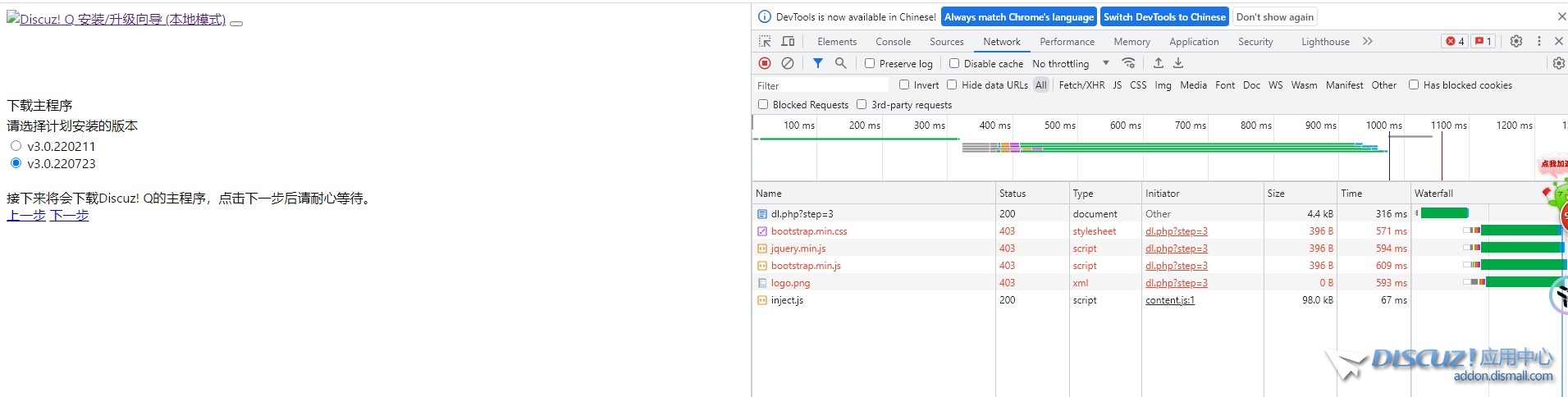Viewport: 1568px width, 397px height.
Task: Dismiss the DevTools language infobar
Action: (x=1561, y=16)
